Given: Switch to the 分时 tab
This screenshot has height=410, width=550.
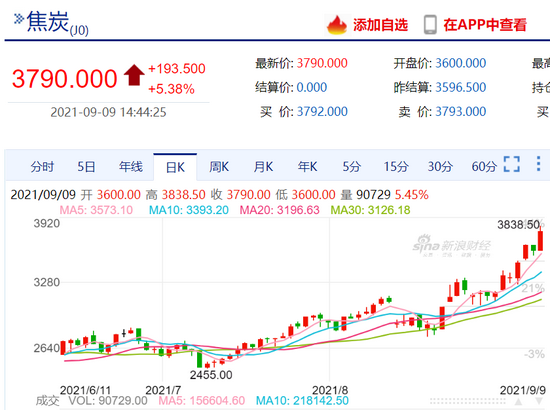Looking at the screenshot, I should (x=42, y=167).
